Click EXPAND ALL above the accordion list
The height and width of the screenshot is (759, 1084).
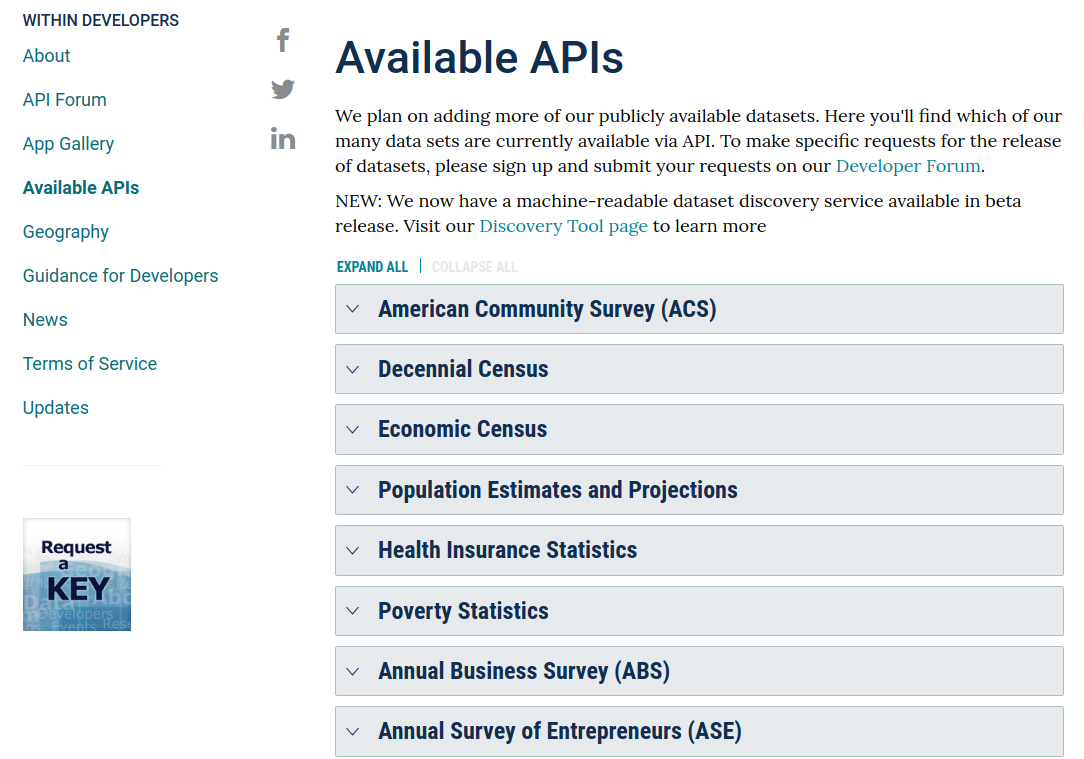[372, 266]
